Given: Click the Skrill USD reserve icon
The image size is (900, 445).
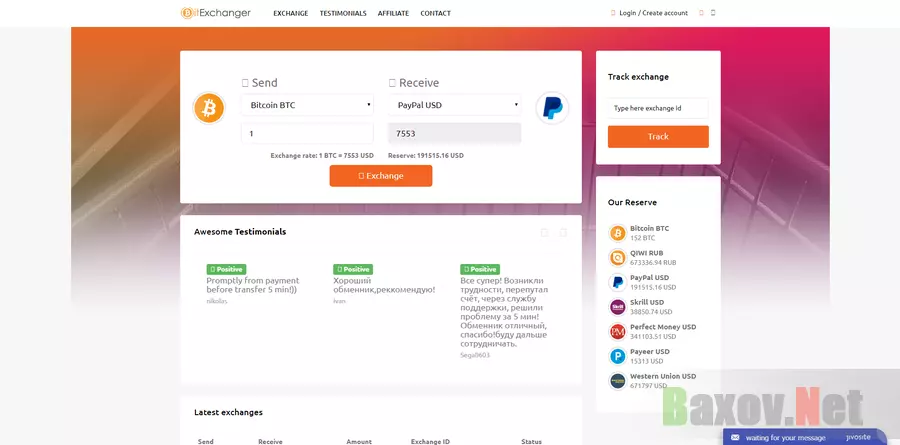Looking at the screenshot, I should [x=618, y=307].
